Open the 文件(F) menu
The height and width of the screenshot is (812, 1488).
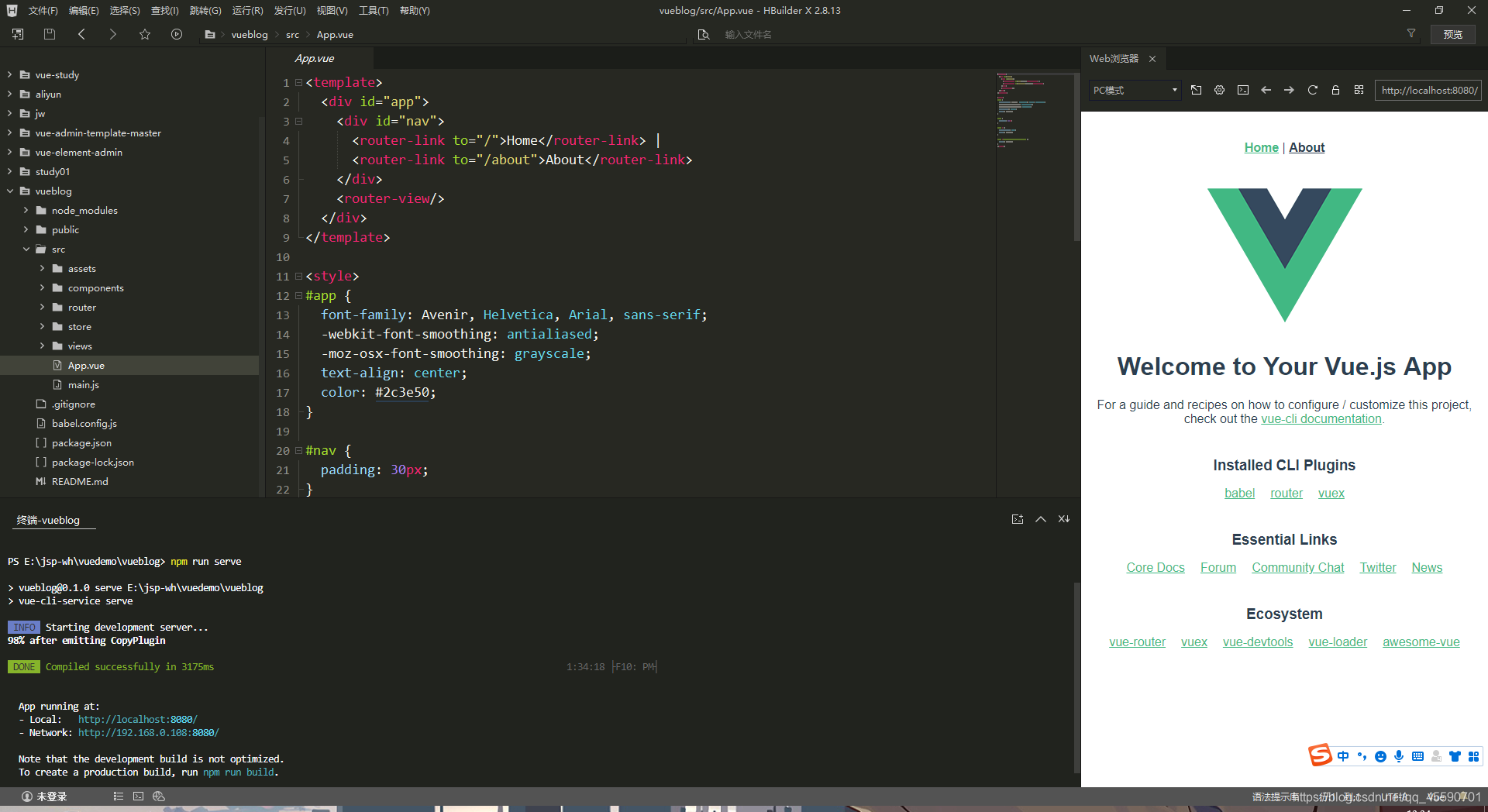pyautogui.click(x=43, y=11)
